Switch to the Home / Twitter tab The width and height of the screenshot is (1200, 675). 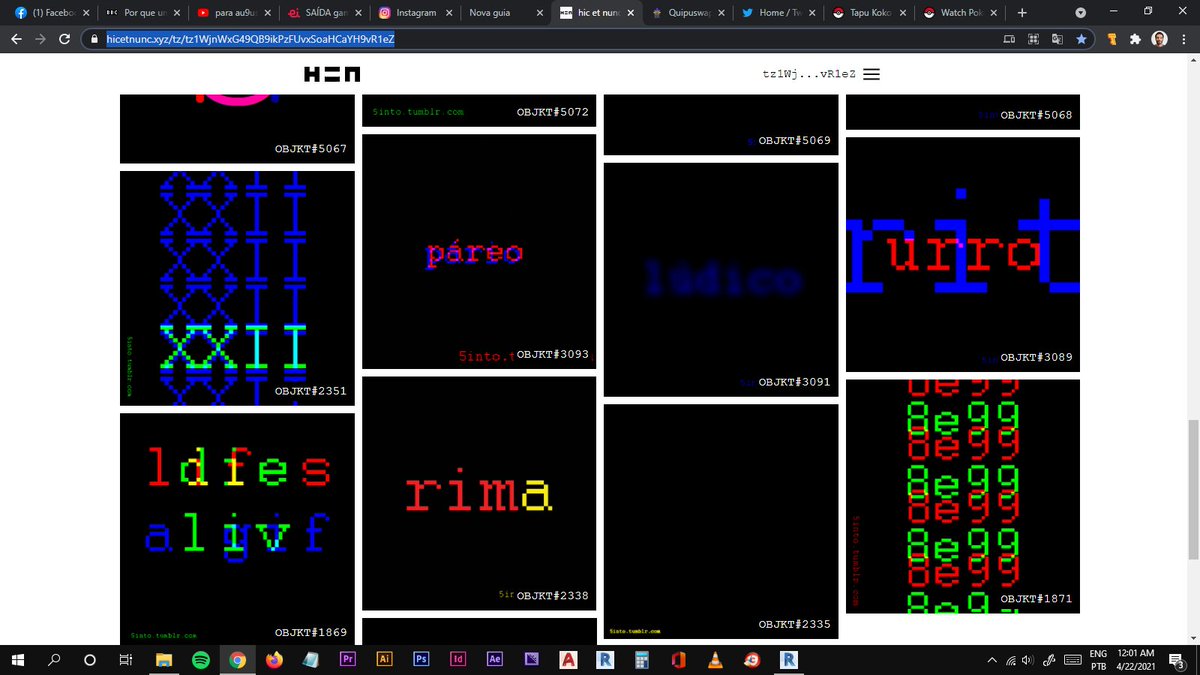pos(777,13)
